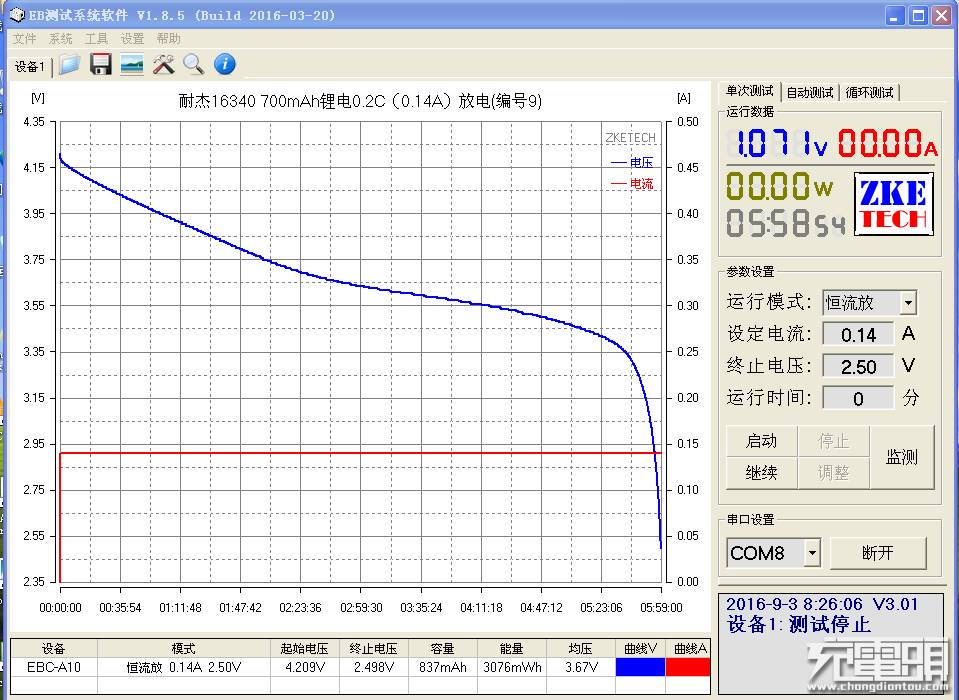Open the 设置 menu
This screenshot has width=959, height=700.
(x=132, y=39)
